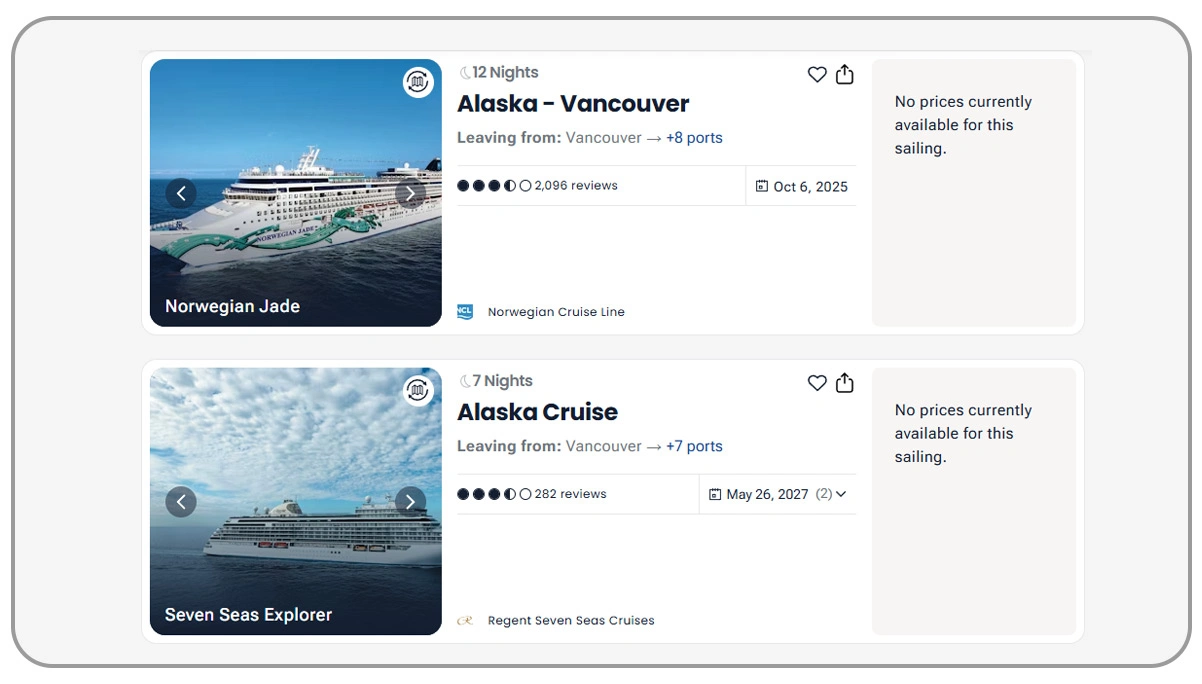
Task: Expand the +7 ports list
Action: coord(694,446)
